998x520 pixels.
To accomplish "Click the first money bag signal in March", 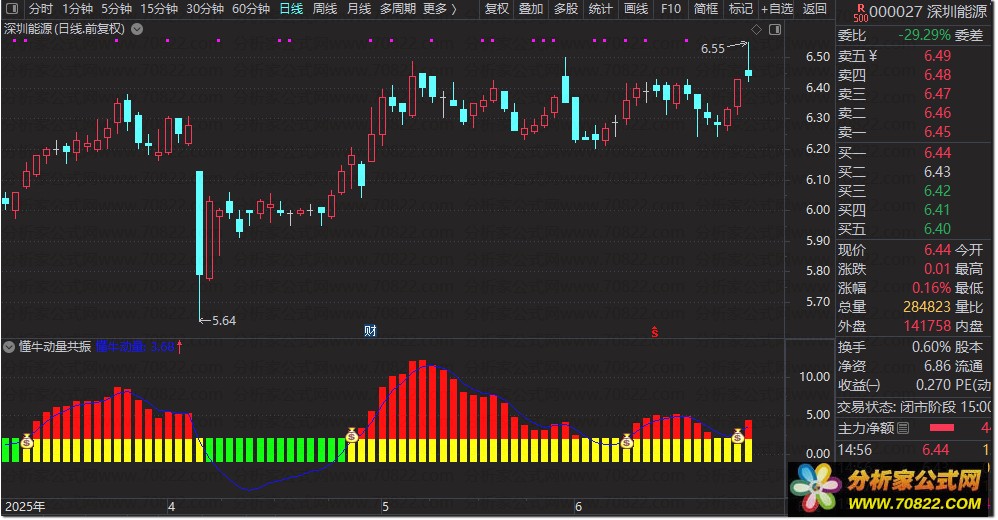I will (x=27, y=440).
